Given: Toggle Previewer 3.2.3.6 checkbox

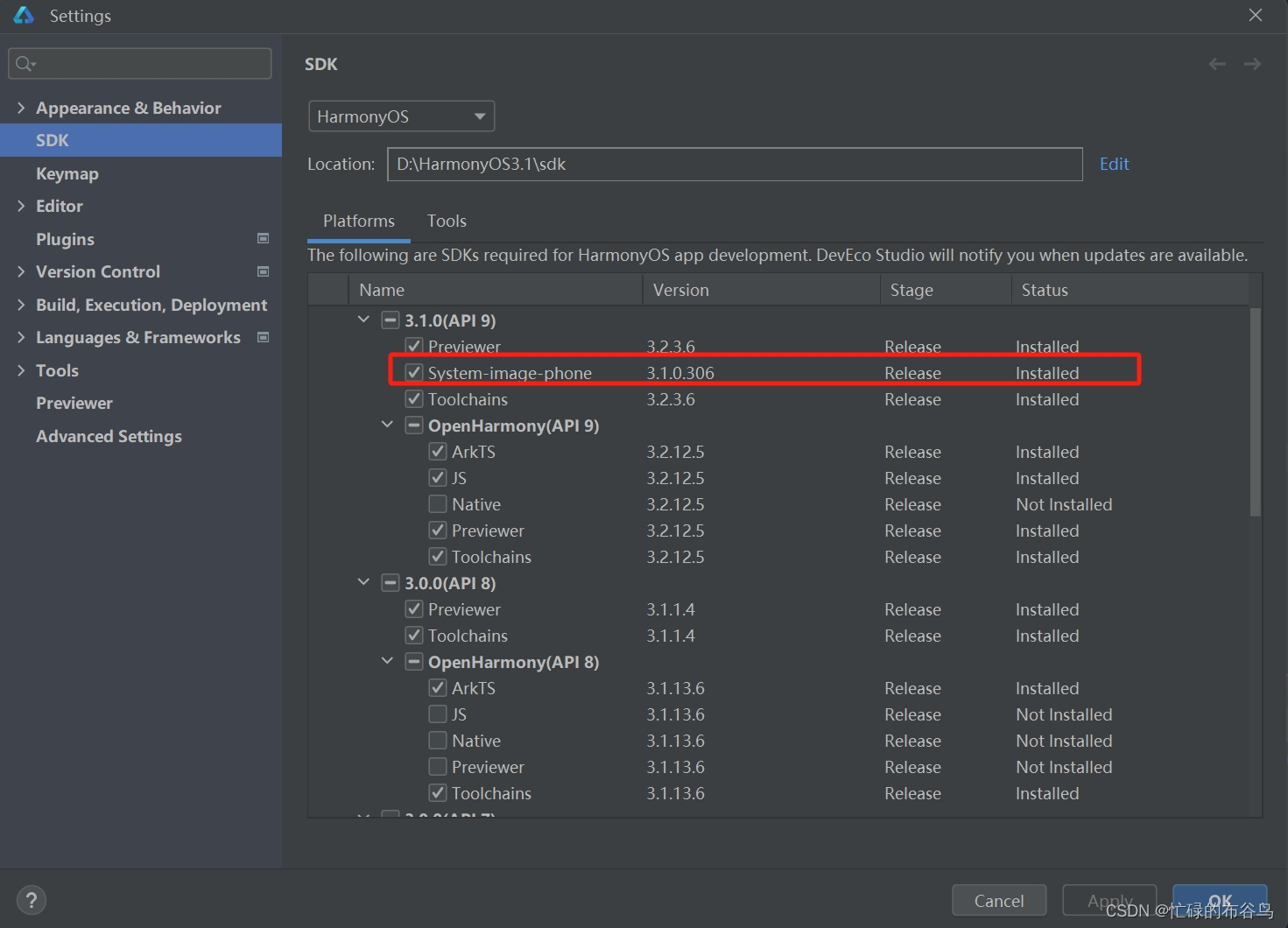Looking at the screenshot, I should pyautogui.click(x=414, y=347).
